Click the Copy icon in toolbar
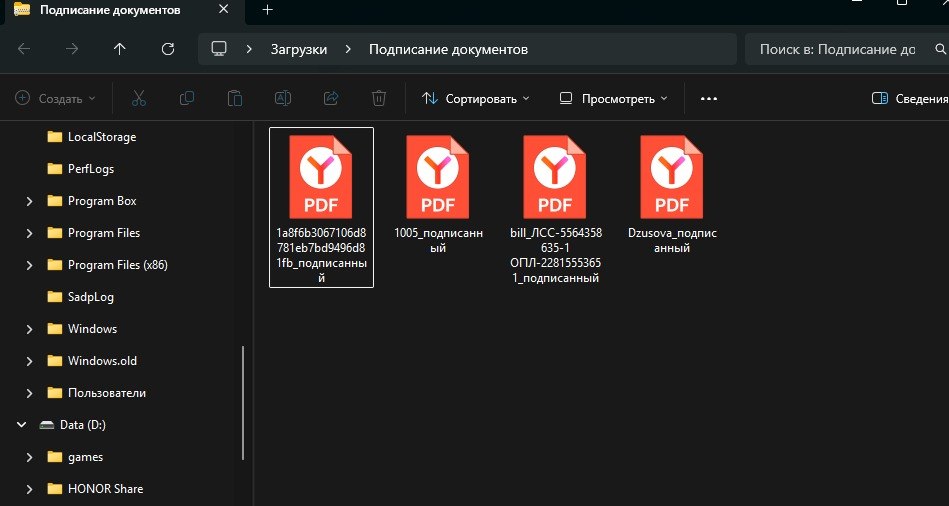Viewport: 949px width, 506px height. click(187, 98)
